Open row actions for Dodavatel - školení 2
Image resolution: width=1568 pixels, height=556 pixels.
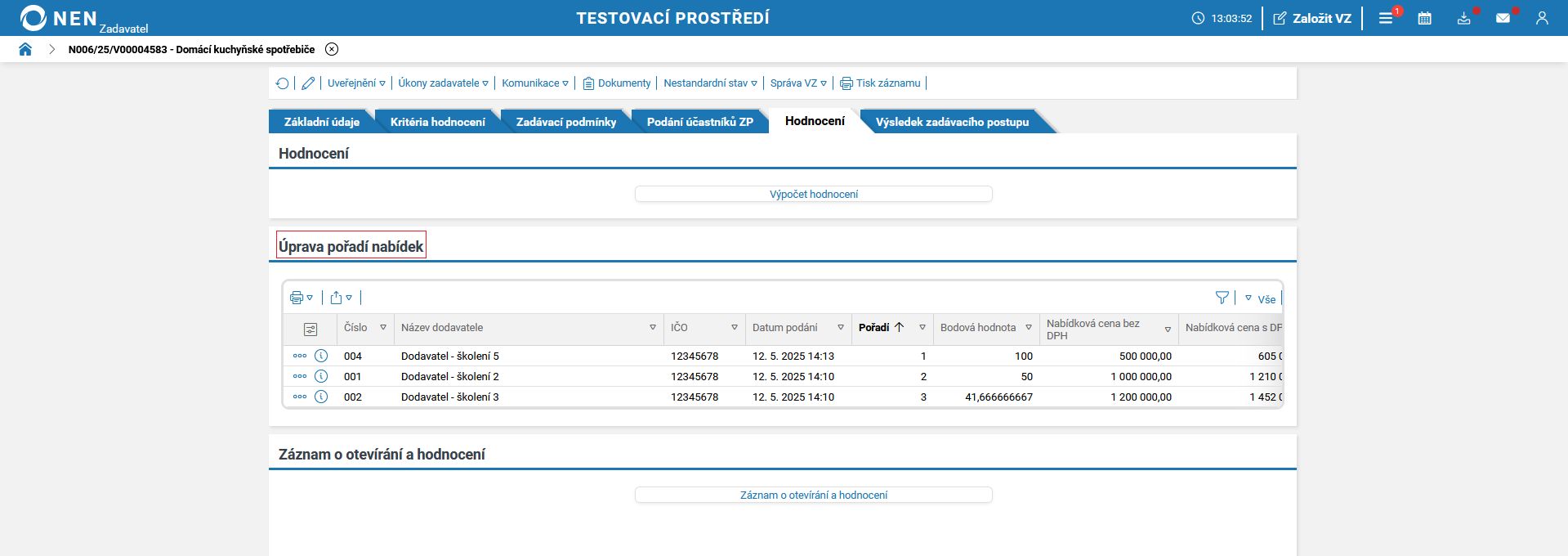(300, 376)
